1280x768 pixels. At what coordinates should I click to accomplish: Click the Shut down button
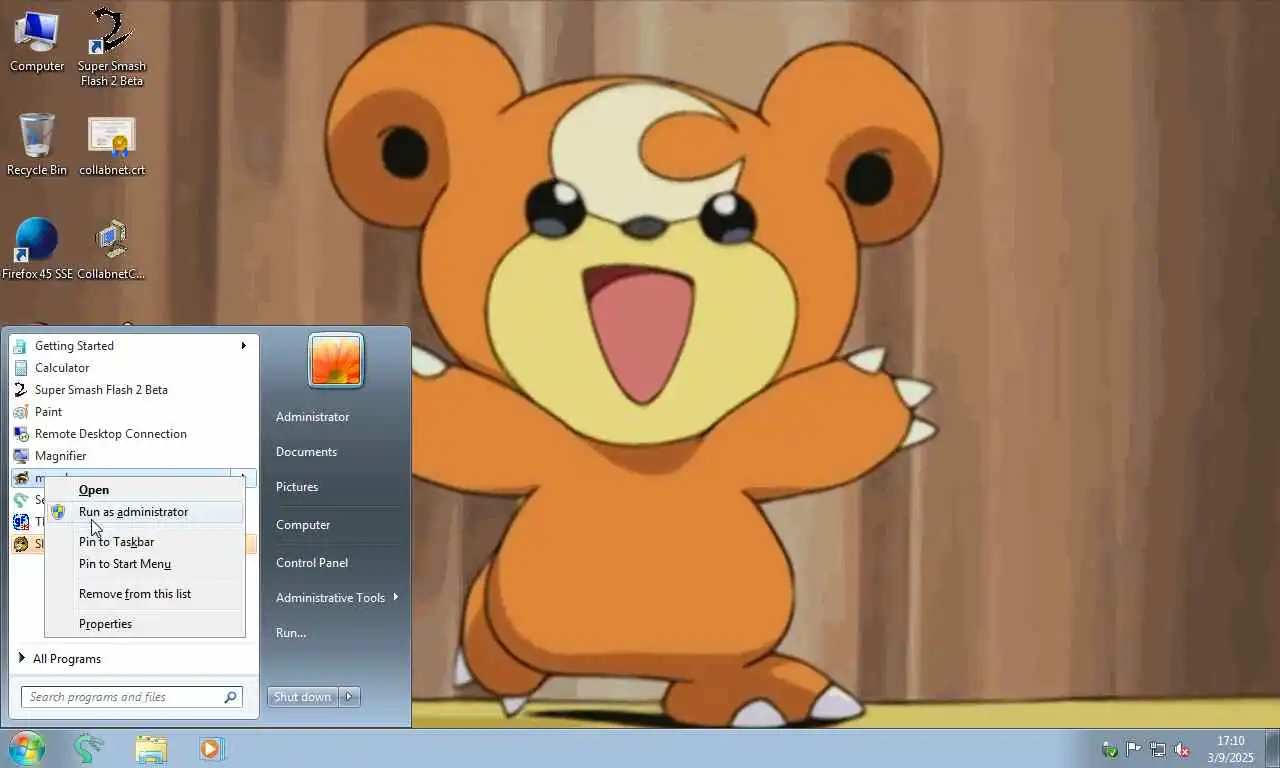pos(303,697)
